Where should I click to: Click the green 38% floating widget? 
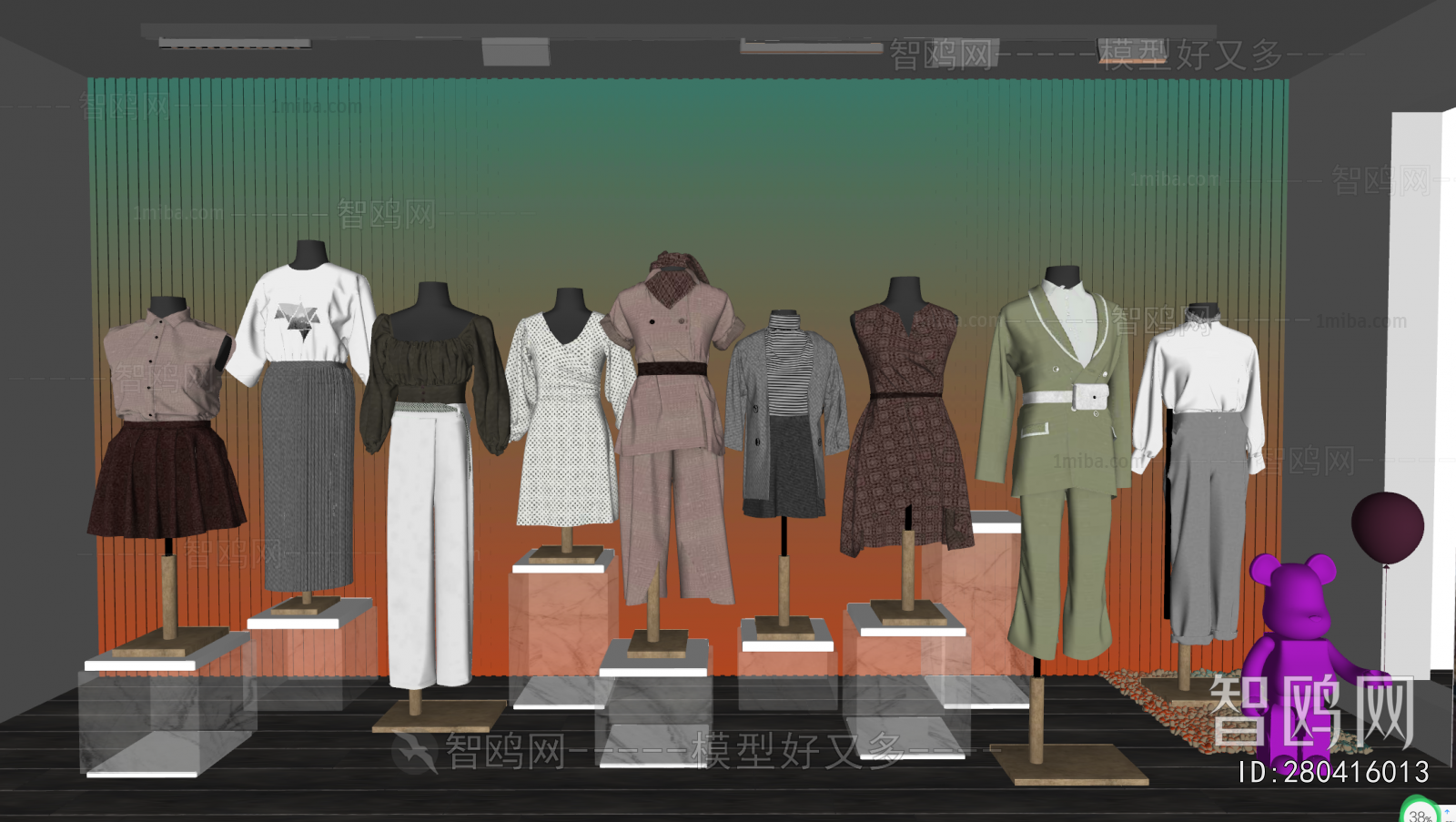pyautogui.click(x=1419, y=812)
